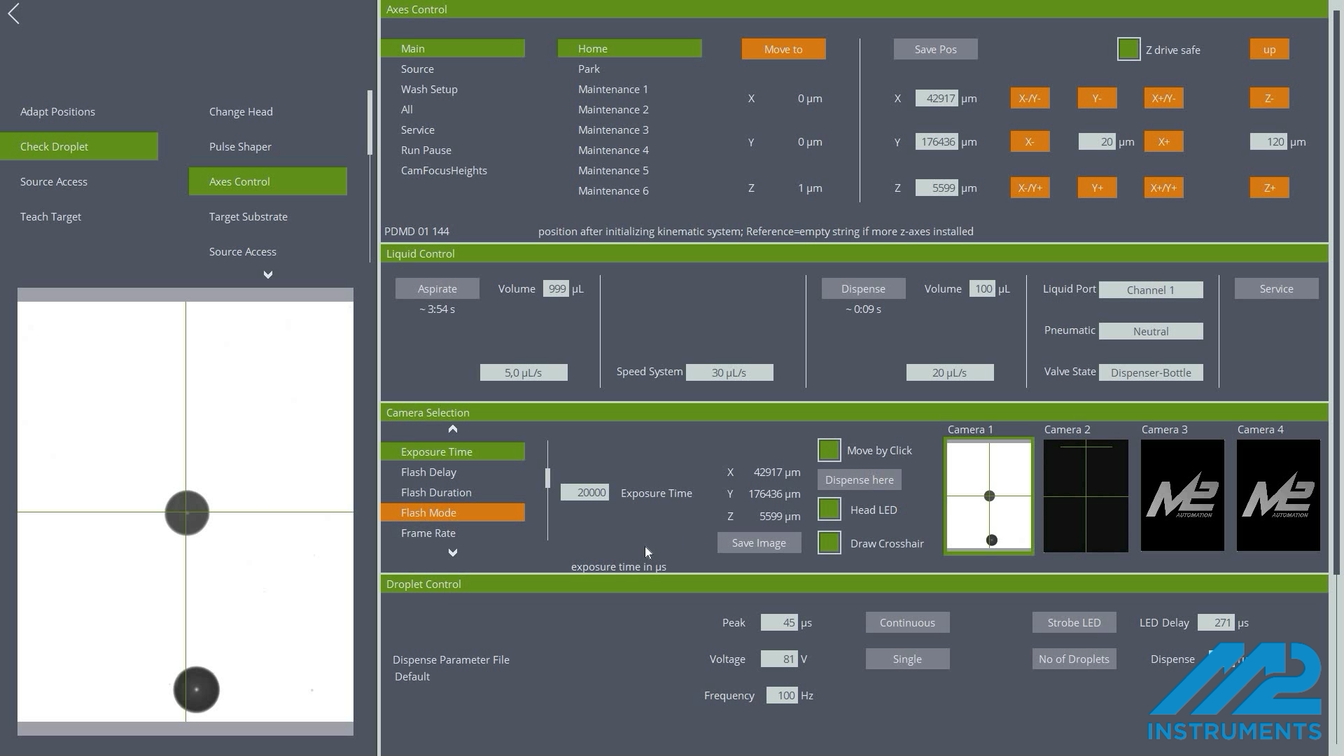Click the Move to button
This screenshot has width=1344, height=756.
tap(783, 49)
